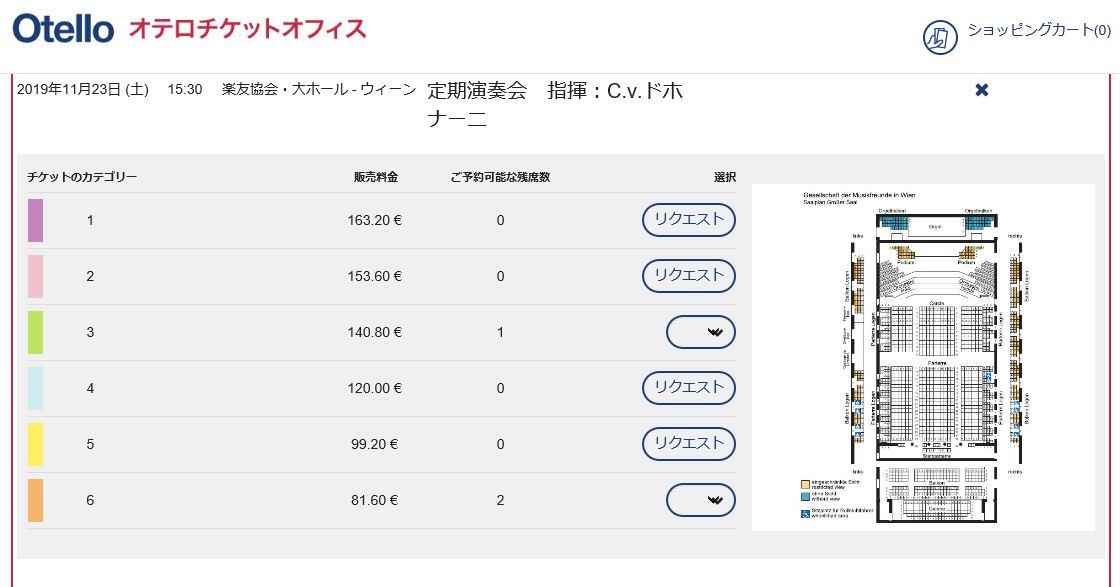Click the green category 3 color swatch
The image size is (1120, 587).
(x=36, y=333)
